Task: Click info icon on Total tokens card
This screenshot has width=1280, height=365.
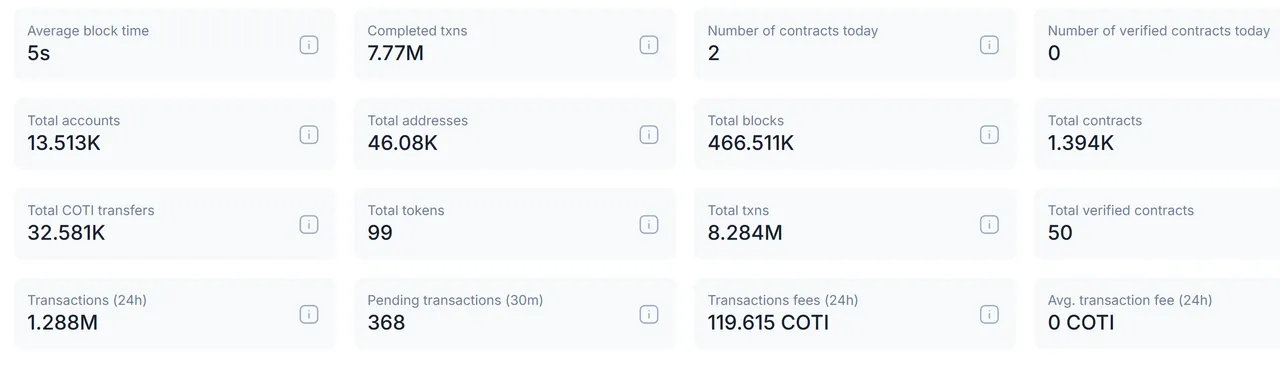Action: (x=649, y=225)
